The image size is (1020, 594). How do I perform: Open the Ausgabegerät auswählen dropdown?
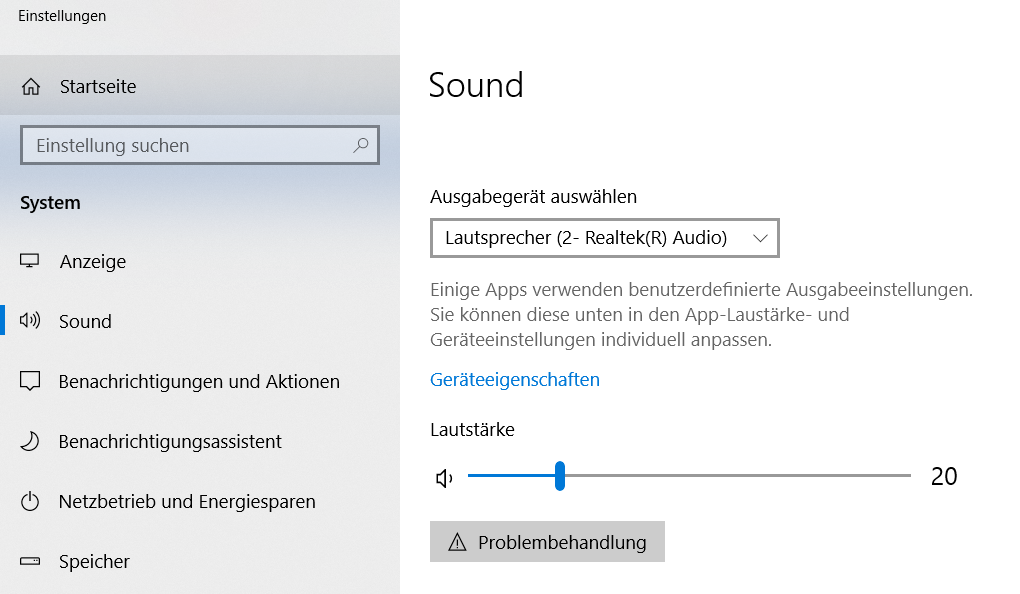point(604,238)
